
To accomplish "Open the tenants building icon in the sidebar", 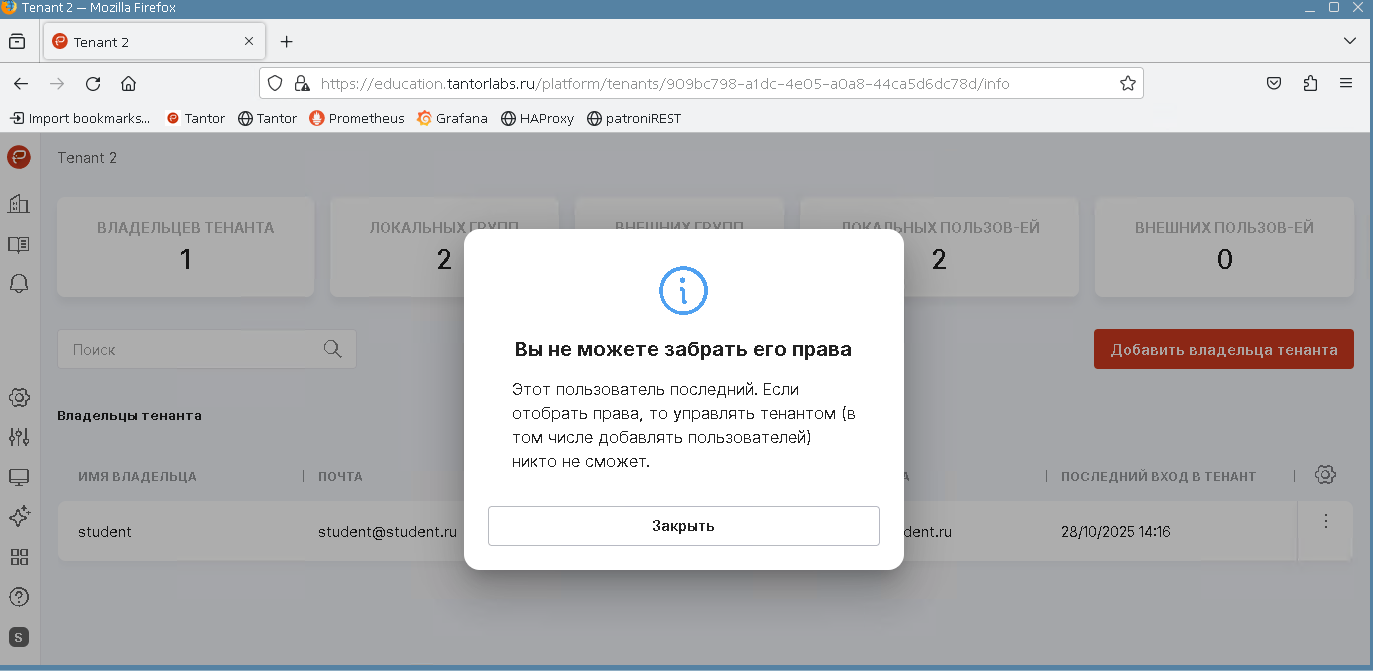I will pos(19,204).
